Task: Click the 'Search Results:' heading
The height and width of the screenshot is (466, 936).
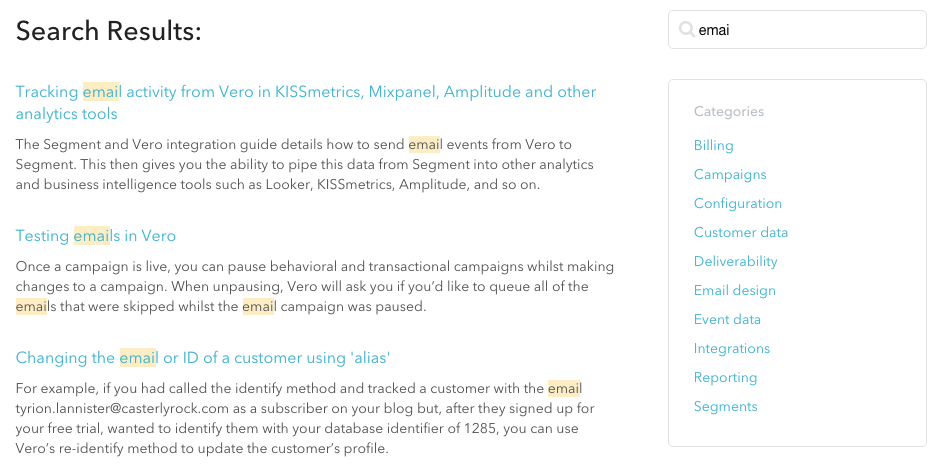Action: click(109, 32)
